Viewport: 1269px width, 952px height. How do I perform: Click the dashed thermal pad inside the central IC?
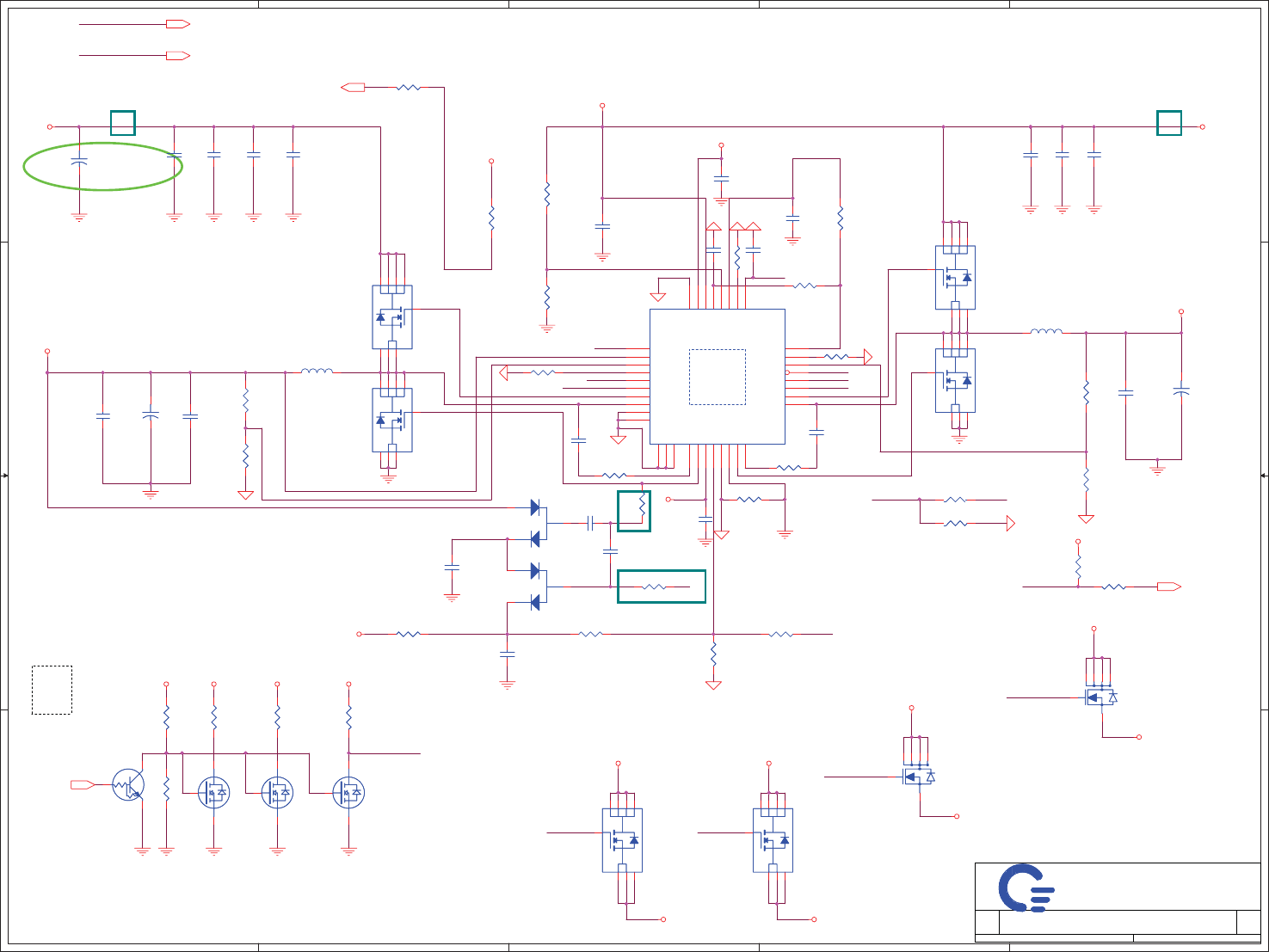click(x=718, y=377)
